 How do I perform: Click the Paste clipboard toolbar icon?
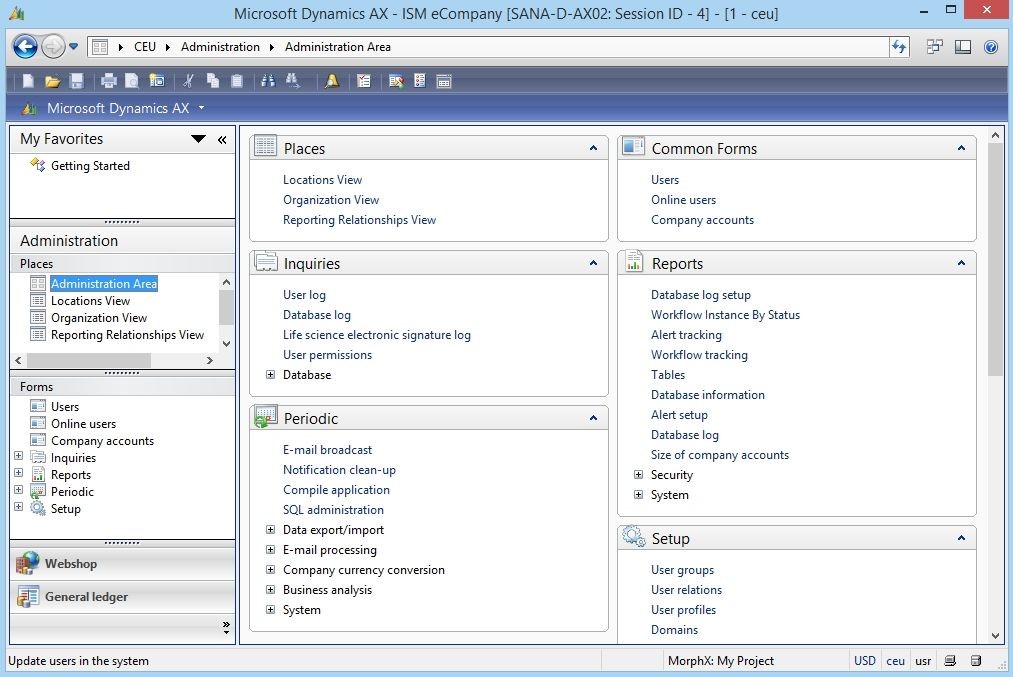coord(237,81)
